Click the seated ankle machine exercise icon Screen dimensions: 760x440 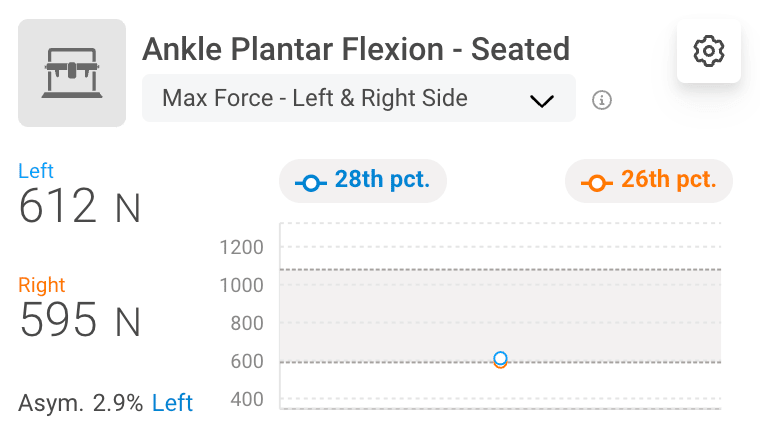coord(72,73)
